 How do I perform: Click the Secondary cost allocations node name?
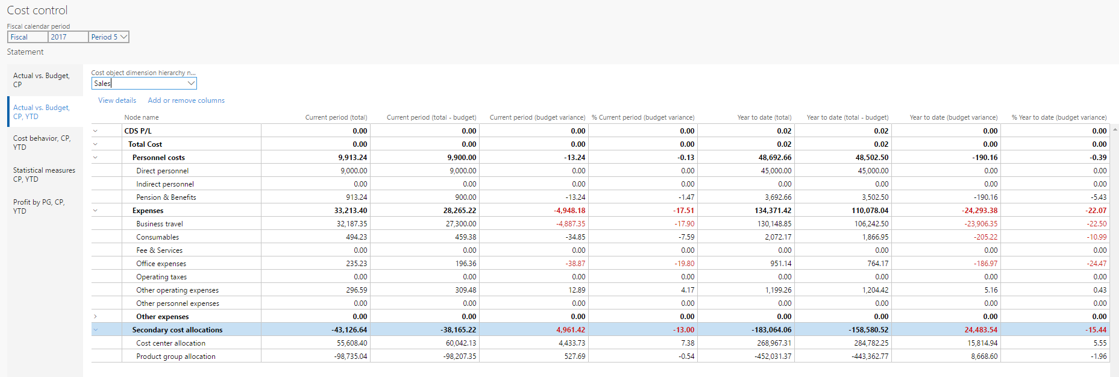(x=178, y=330)
